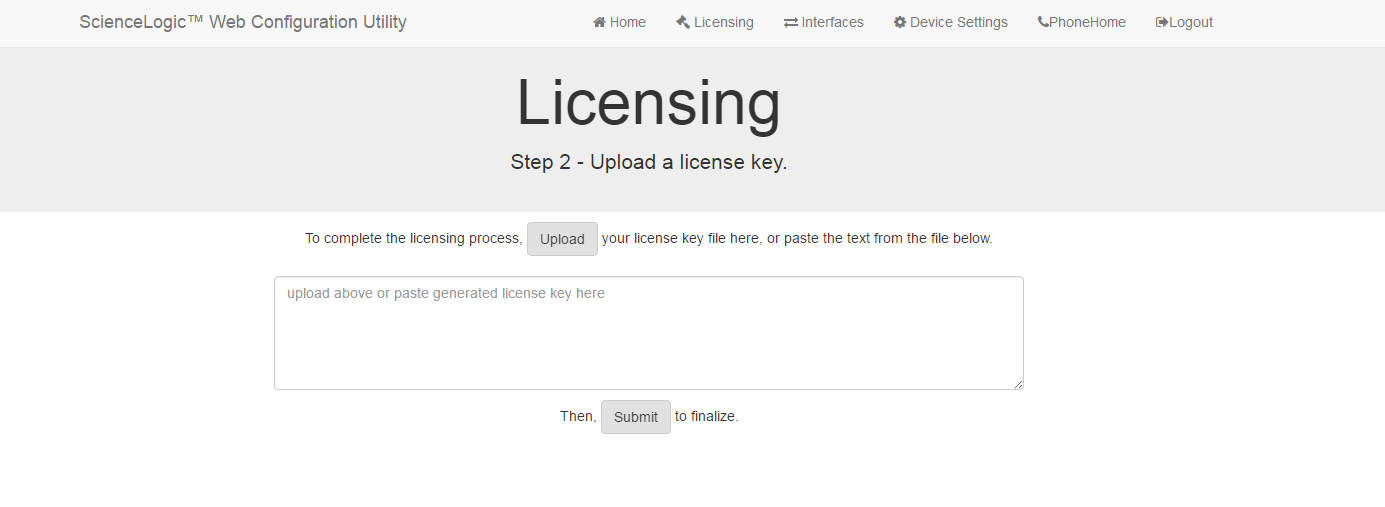1385x507 pixels.
Task: Click the large Licensing page heading
Action: pos(648,103)
